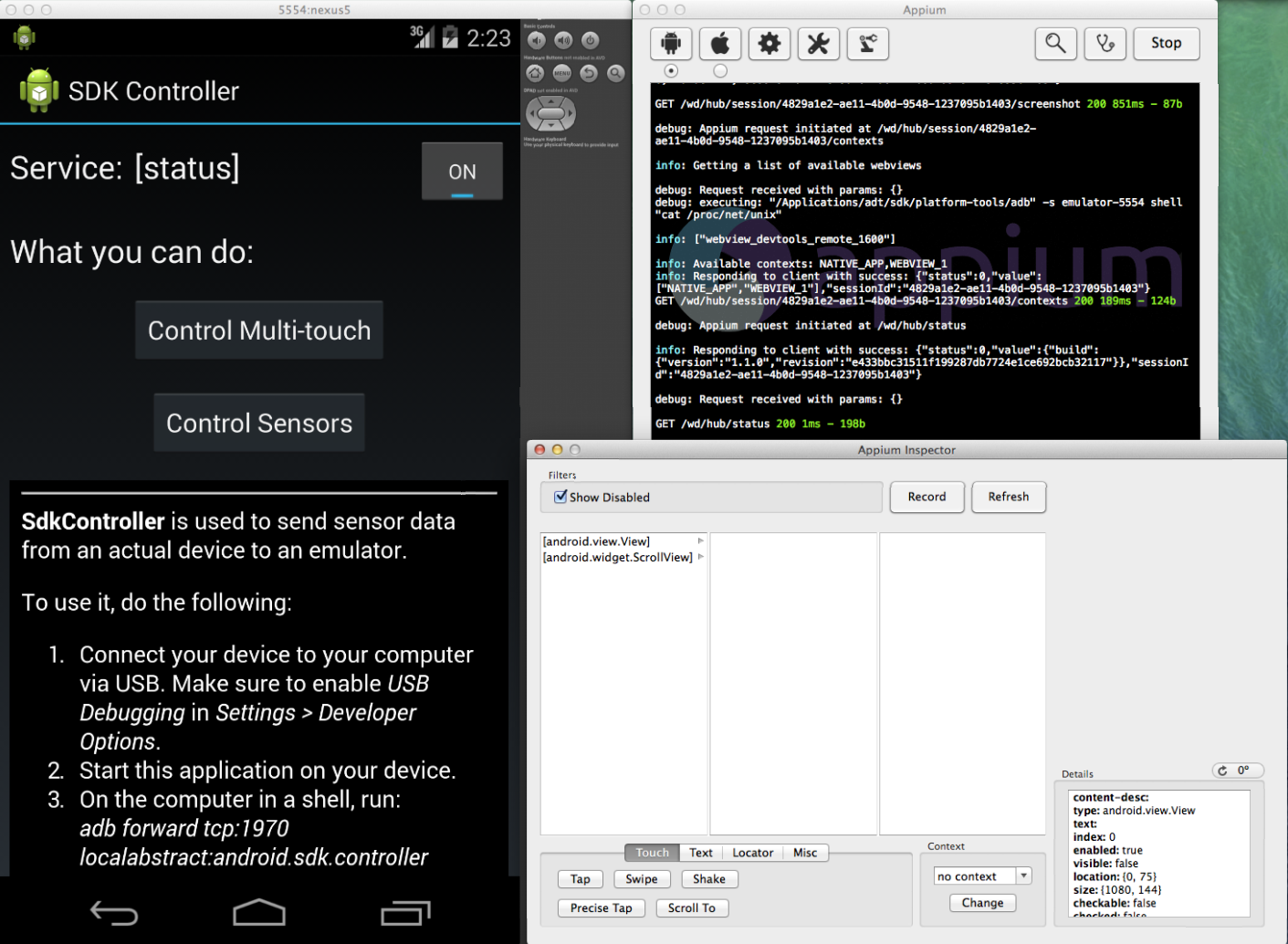Tap the Android Back navigation icon
The image size is (1288, 944).
point(114,912)
